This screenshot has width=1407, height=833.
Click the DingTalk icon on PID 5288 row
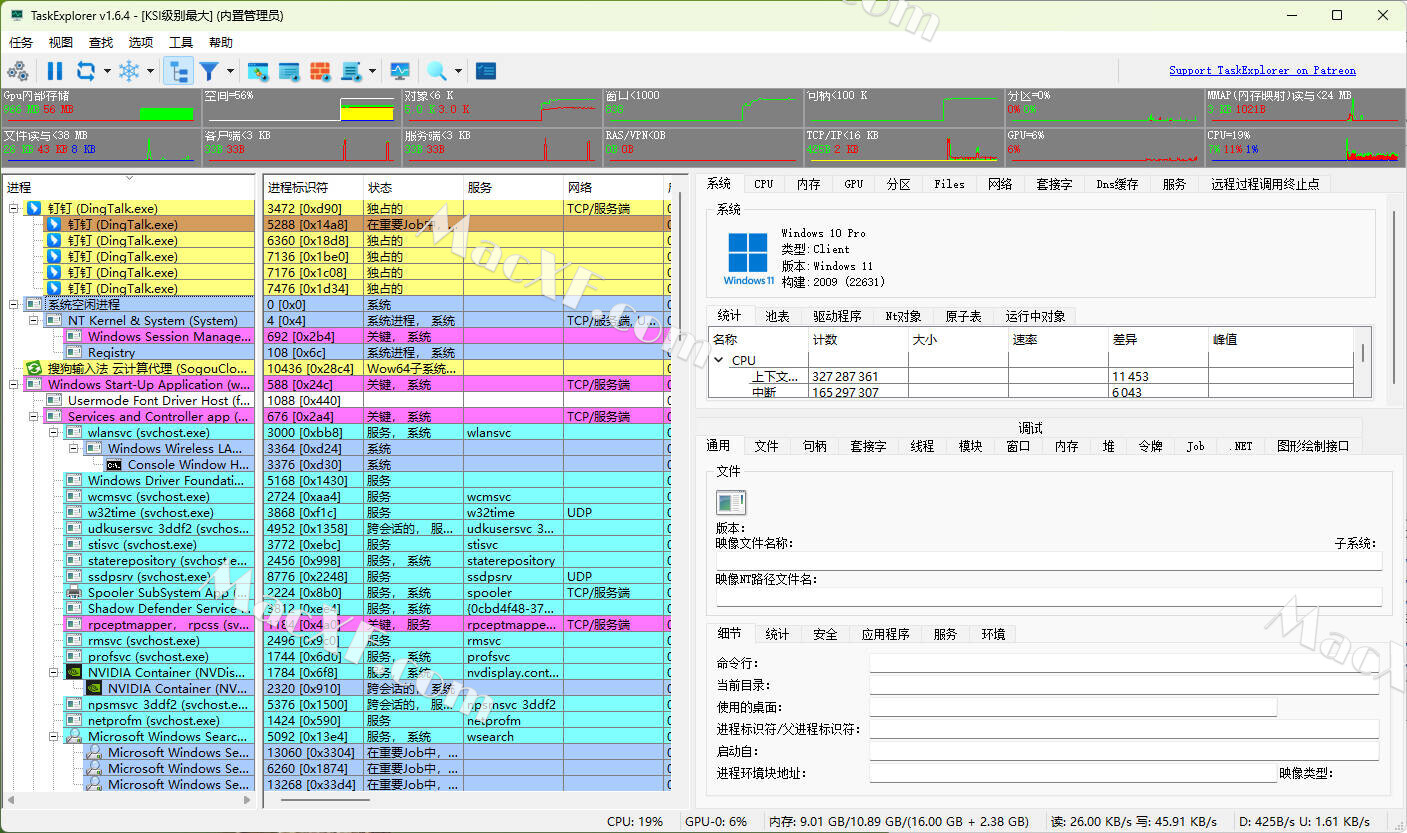55,224
